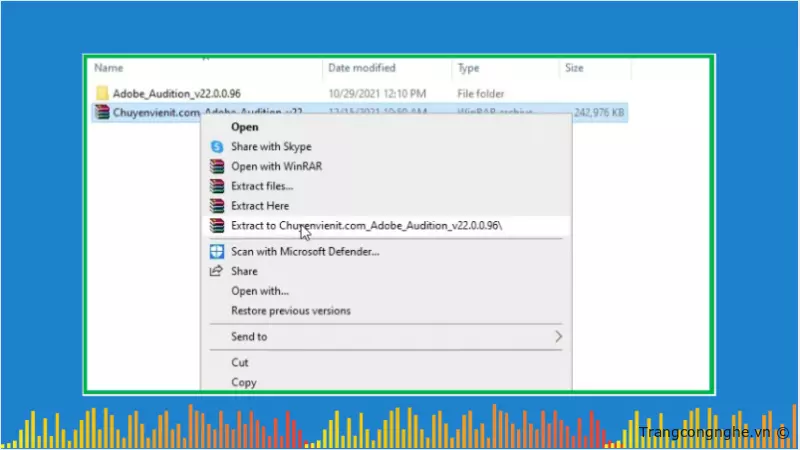Click the Adobe_Audition_v22.0.0.96 folder icon

(x=102, y=93)
